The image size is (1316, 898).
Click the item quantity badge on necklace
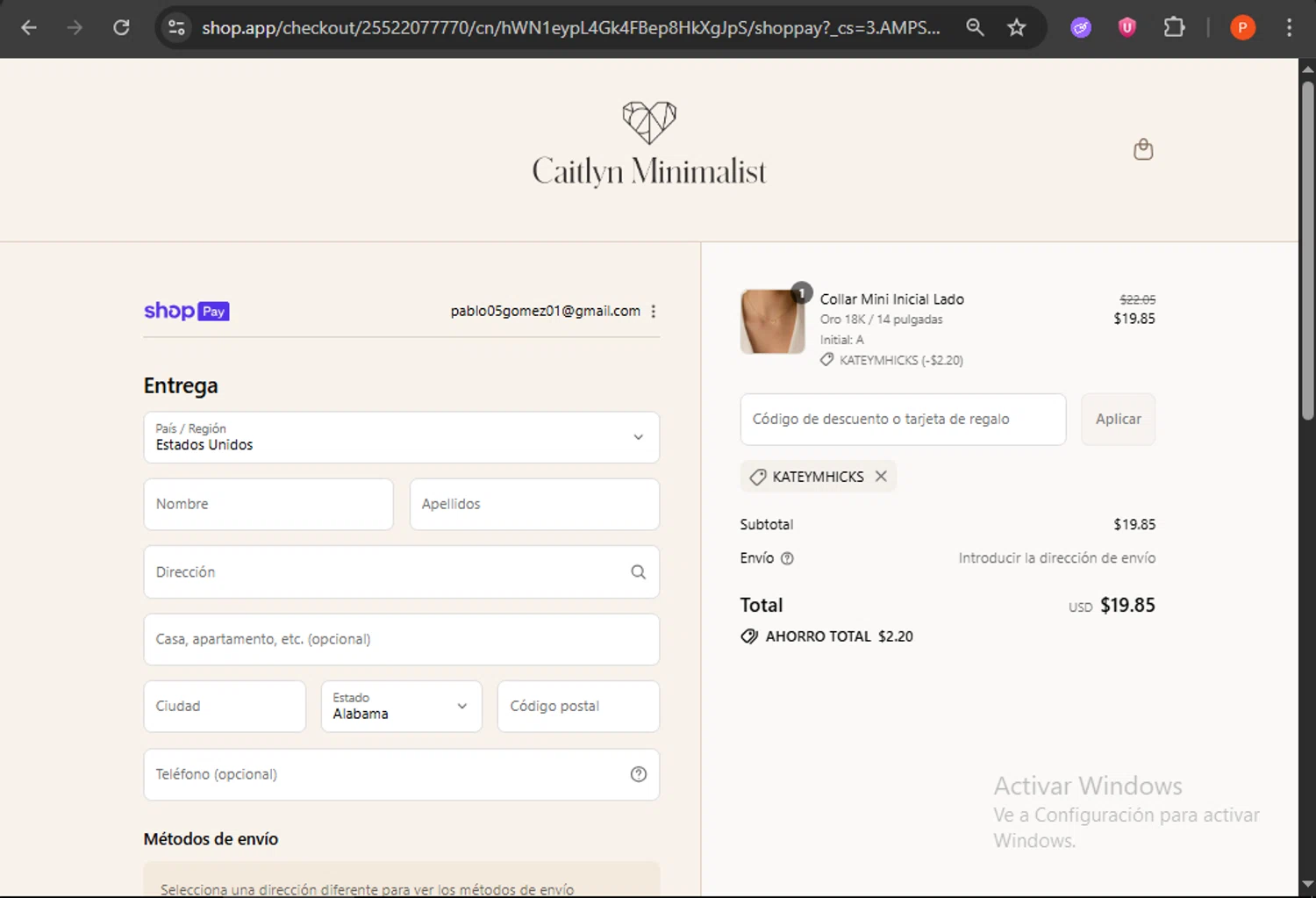801,292
